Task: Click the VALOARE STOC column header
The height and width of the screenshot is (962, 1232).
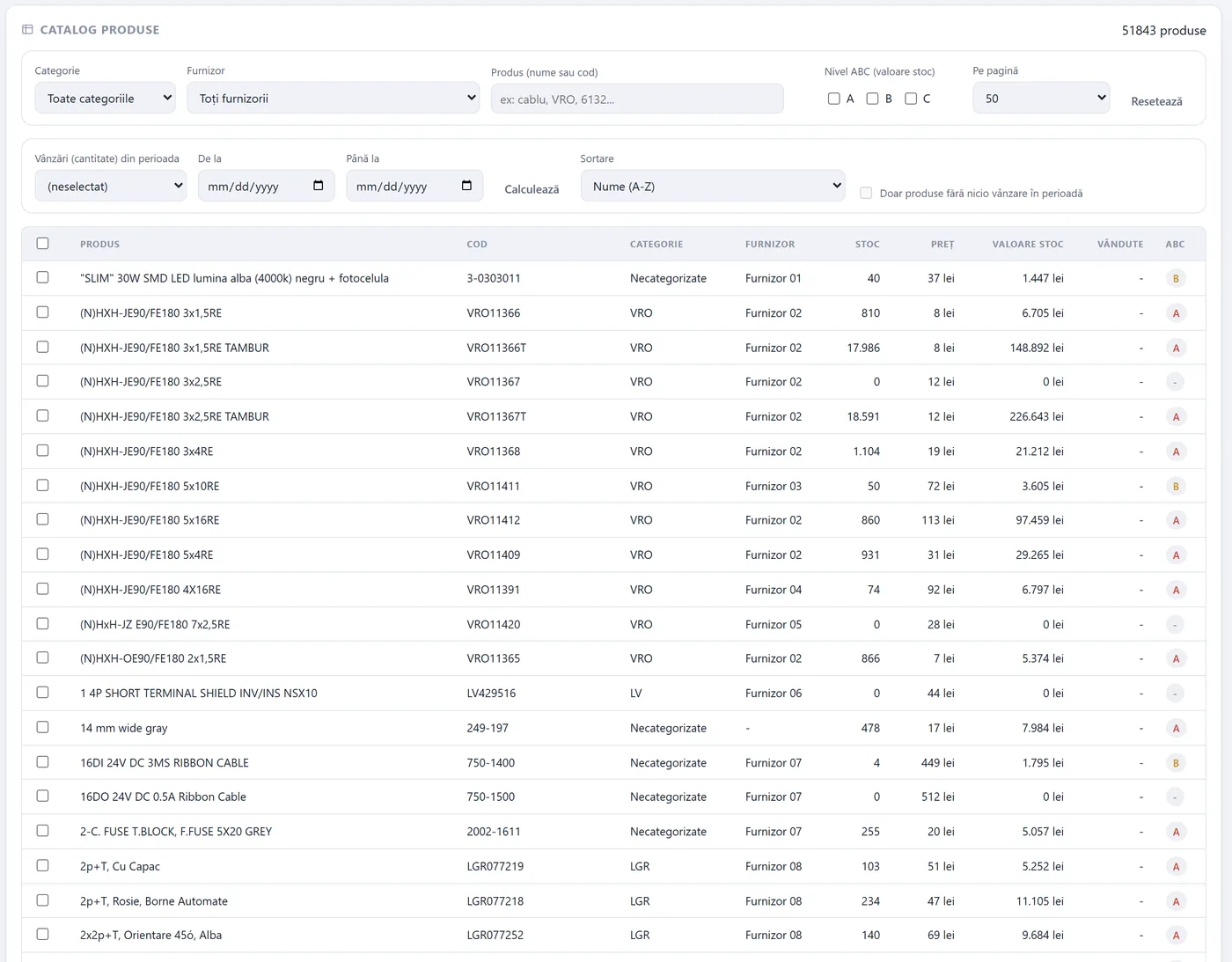Action: [1028, 245]
